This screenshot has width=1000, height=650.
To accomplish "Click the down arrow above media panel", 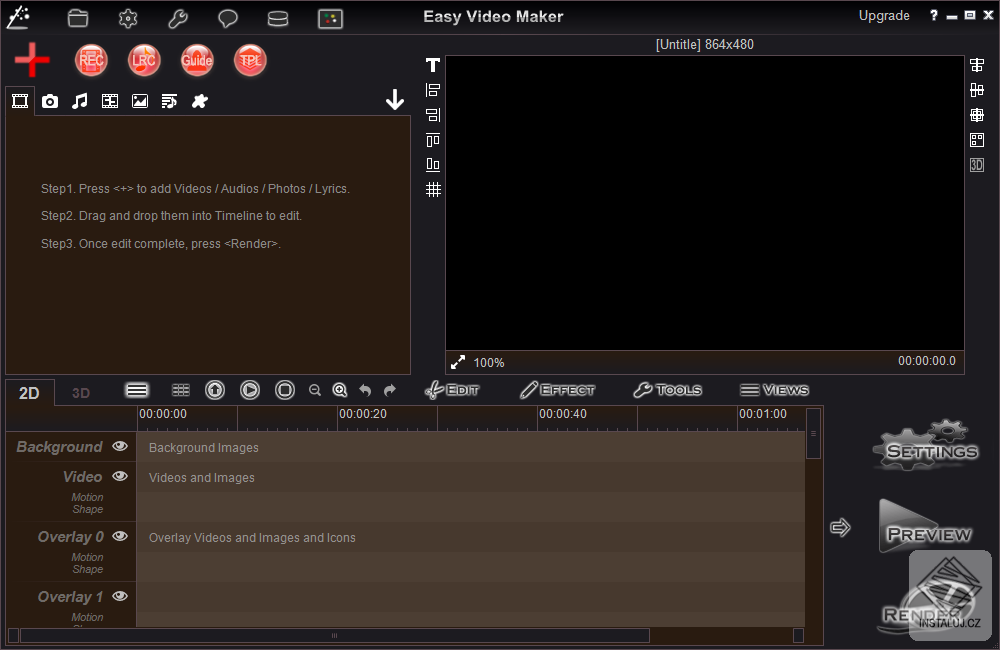I will tap(395, 100).
